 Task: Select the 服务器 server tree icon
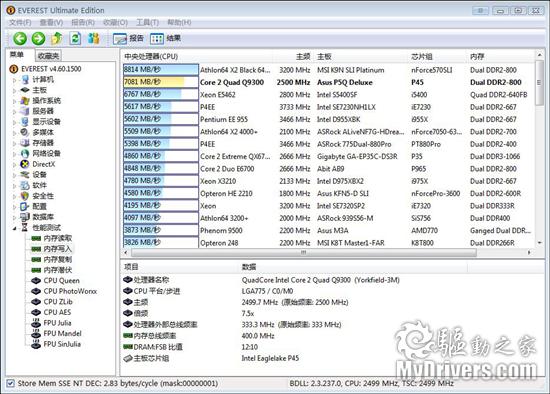pos(25,111)
